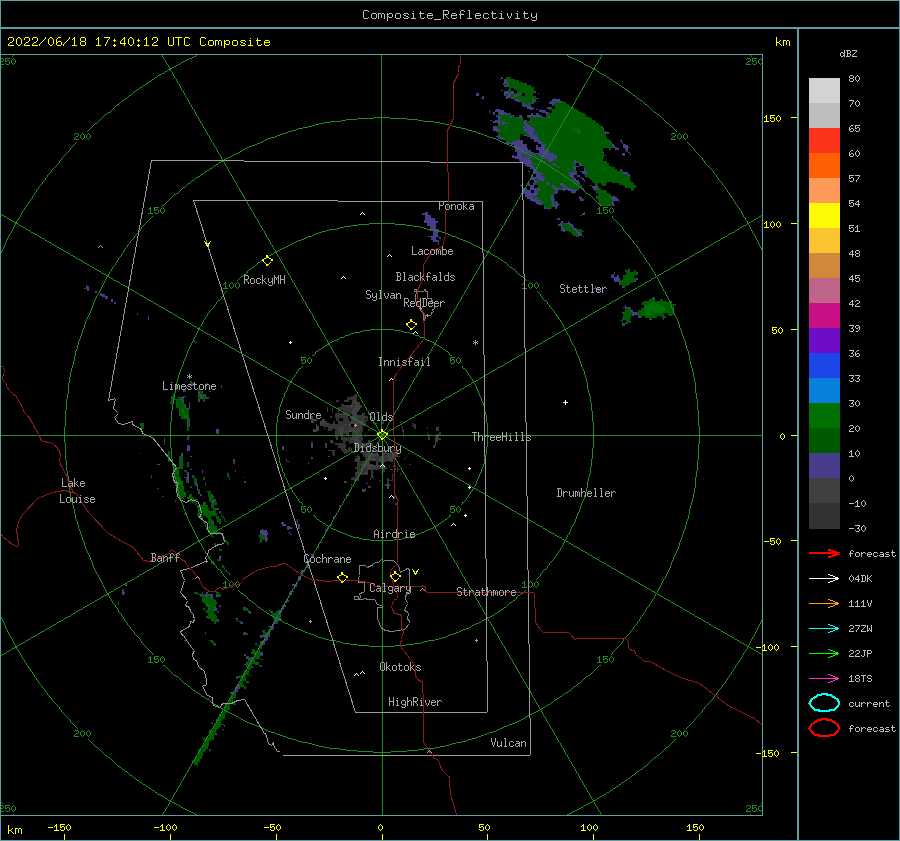Screen dimensions: 900x841
Task: Select the light gray 80 dBZ swatch
Action: (824, 91)
